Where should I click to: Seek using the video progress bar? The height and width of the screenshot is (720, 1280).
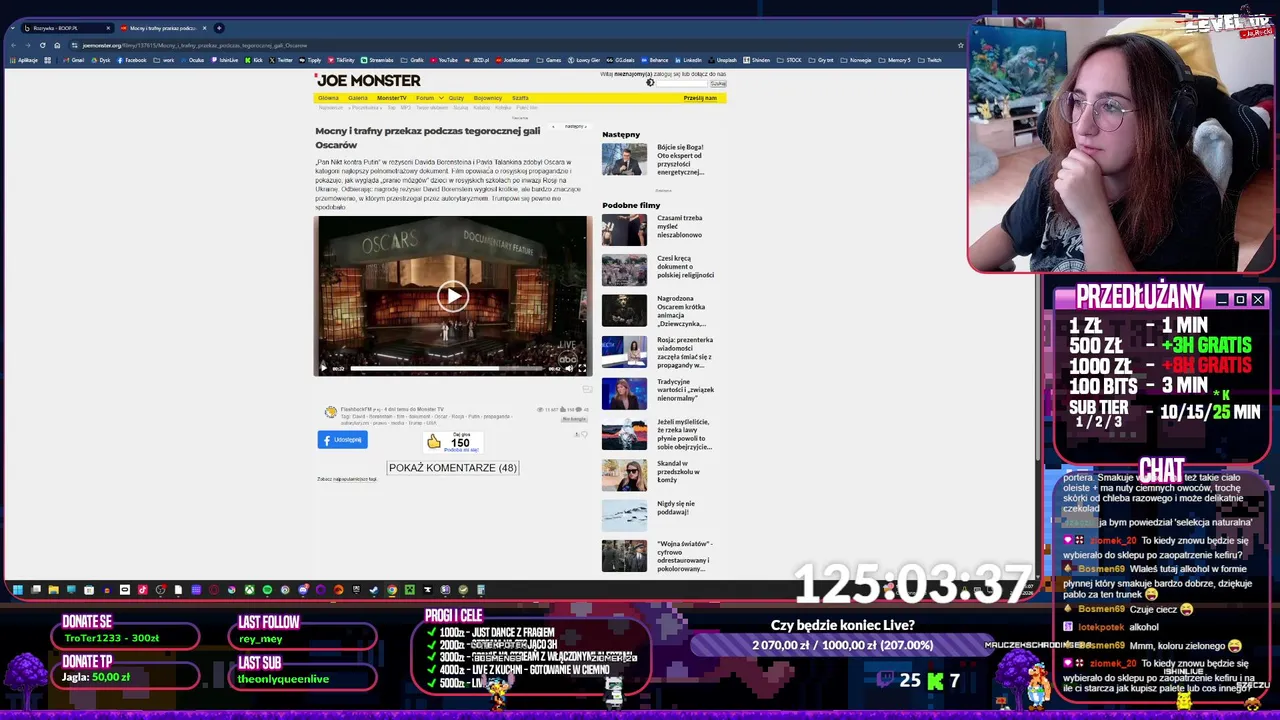(446, 368)
